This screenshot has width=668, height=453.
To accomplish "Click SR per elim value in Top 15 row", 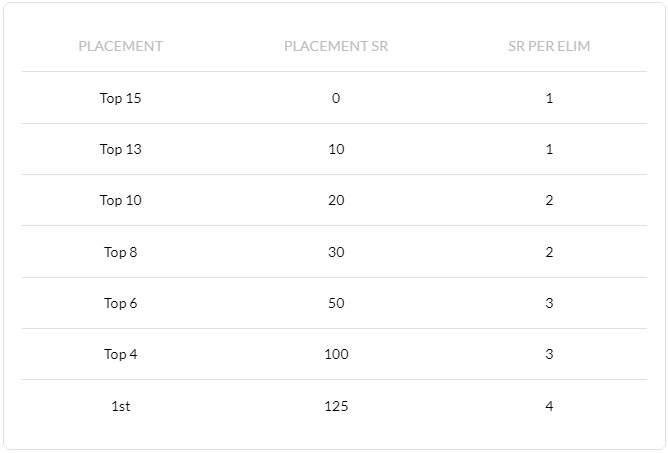I will point(549,98).
